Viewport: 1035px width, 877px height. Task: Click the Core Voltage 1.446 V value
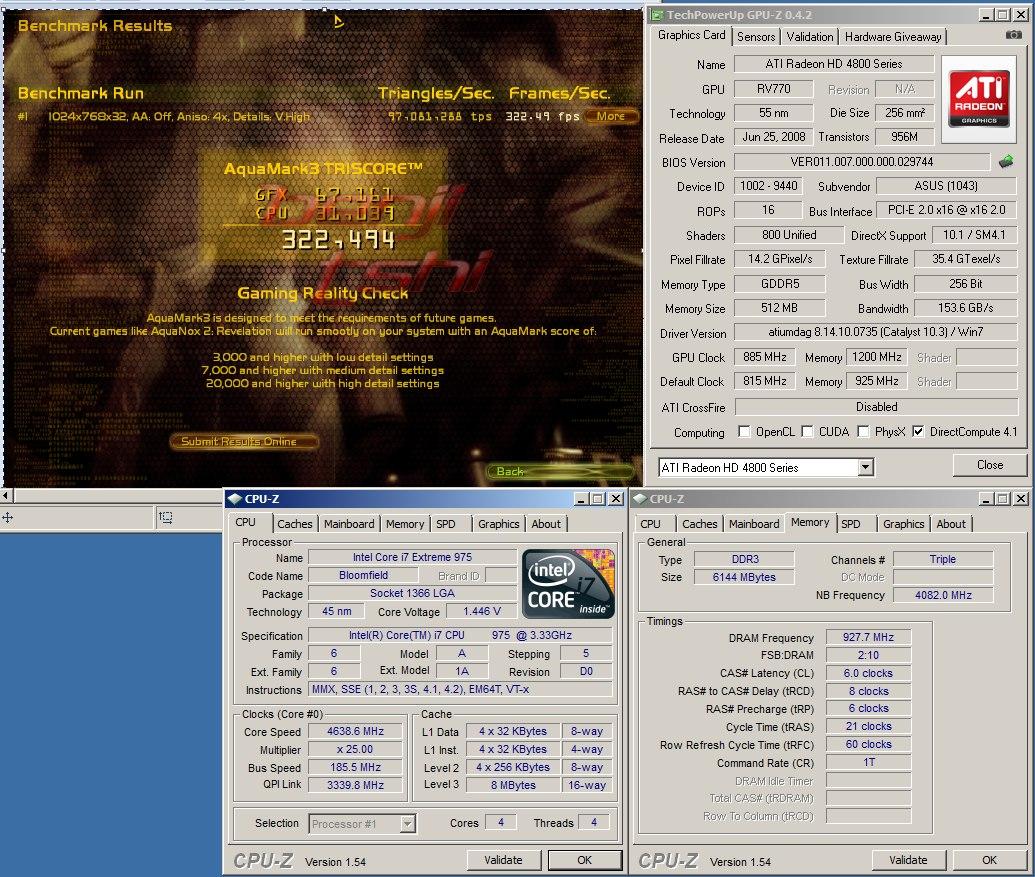pos(482,611)
